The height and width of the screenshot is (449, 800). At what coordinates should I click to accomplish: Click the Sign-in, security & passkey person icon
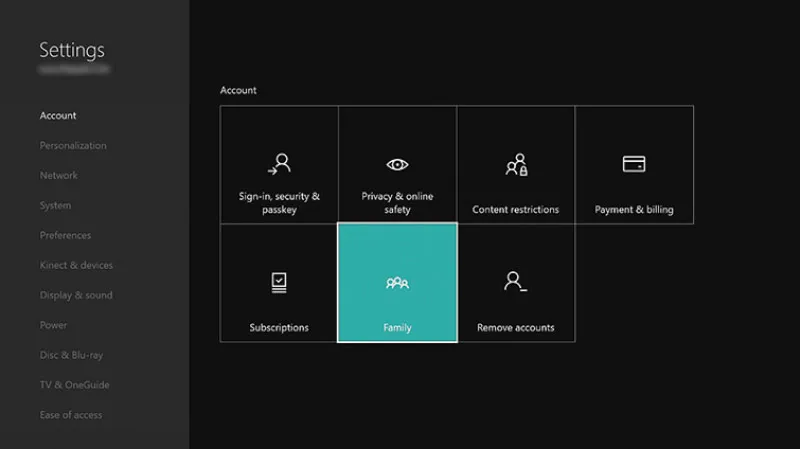click(280, 164)
